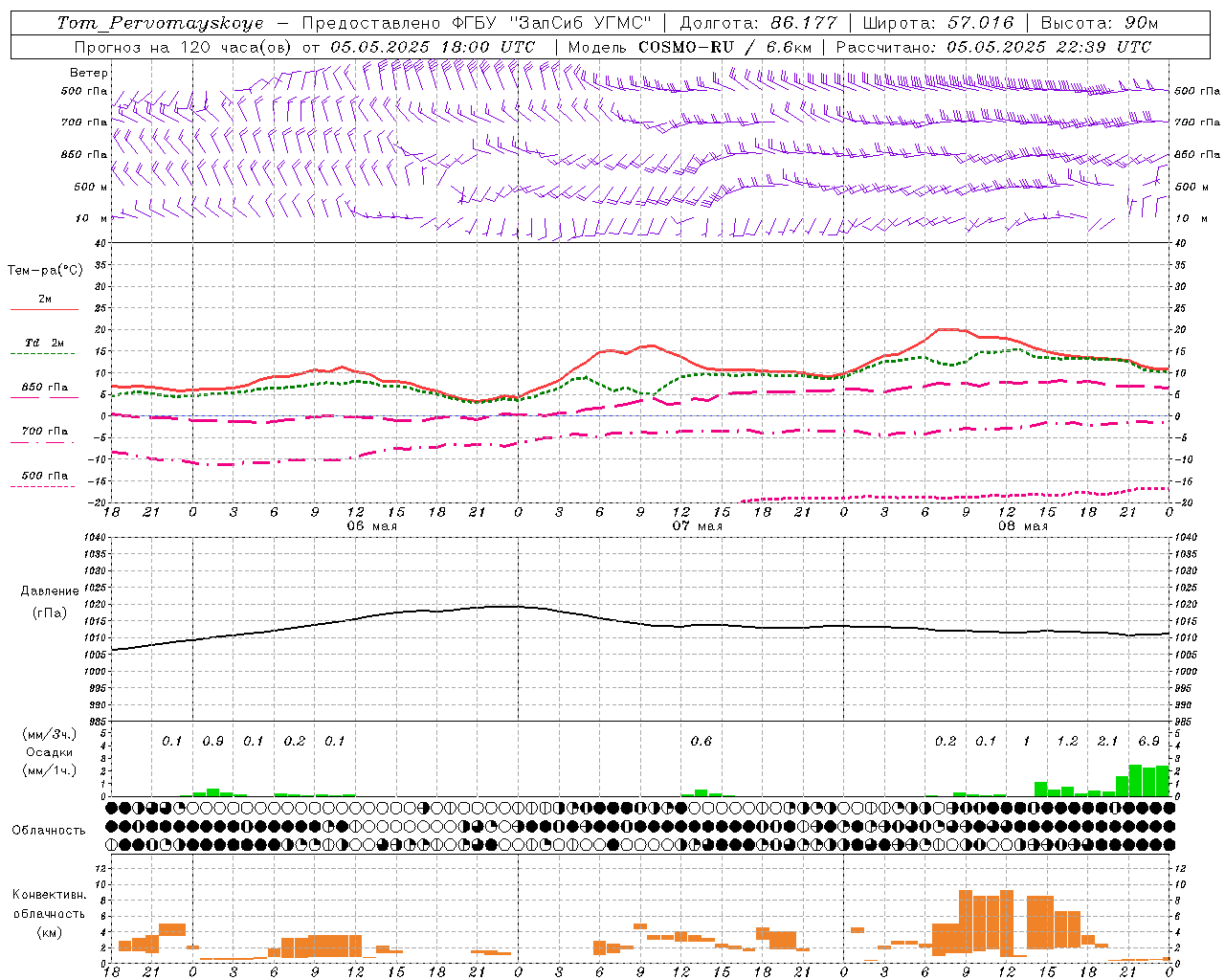Click the 700 гПа temperature legend label
The height and width of the screenshot is (980, 1225).
(x=45, y=432)
